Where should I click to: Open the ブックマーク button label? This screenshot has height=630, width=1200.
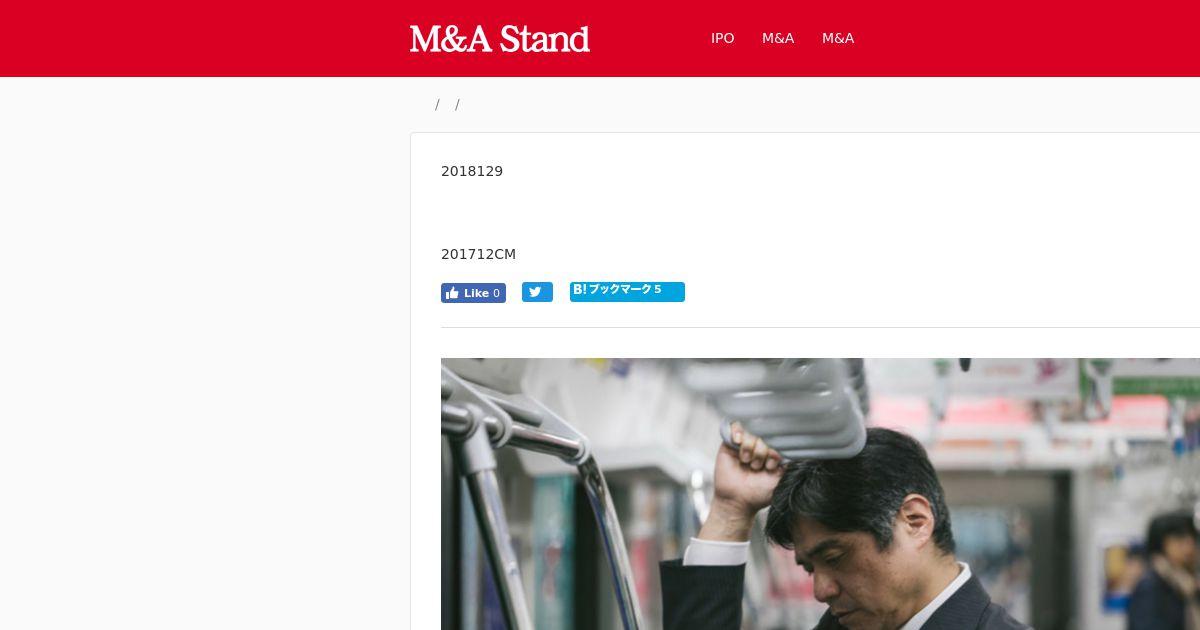pyautogui.click(x=620, y=290)
